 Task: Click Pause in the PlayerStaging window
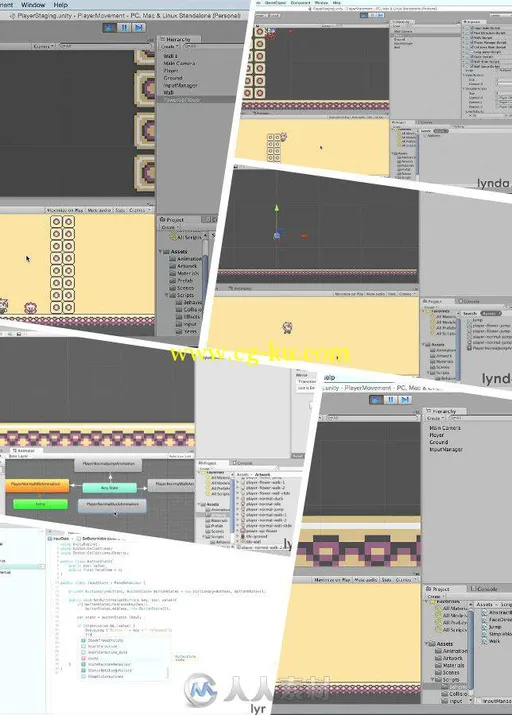point(124,27)
